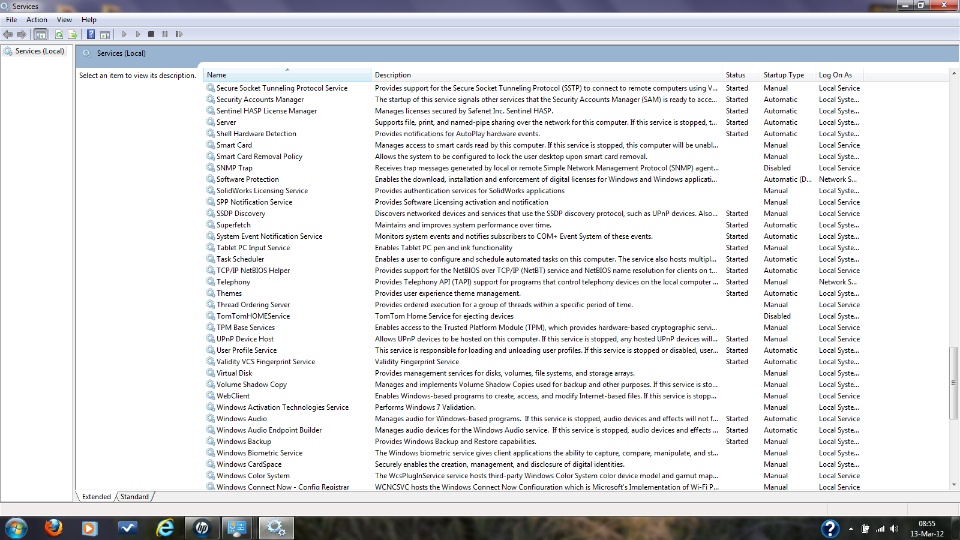Sort by the Log On As column header

(839, 75)
